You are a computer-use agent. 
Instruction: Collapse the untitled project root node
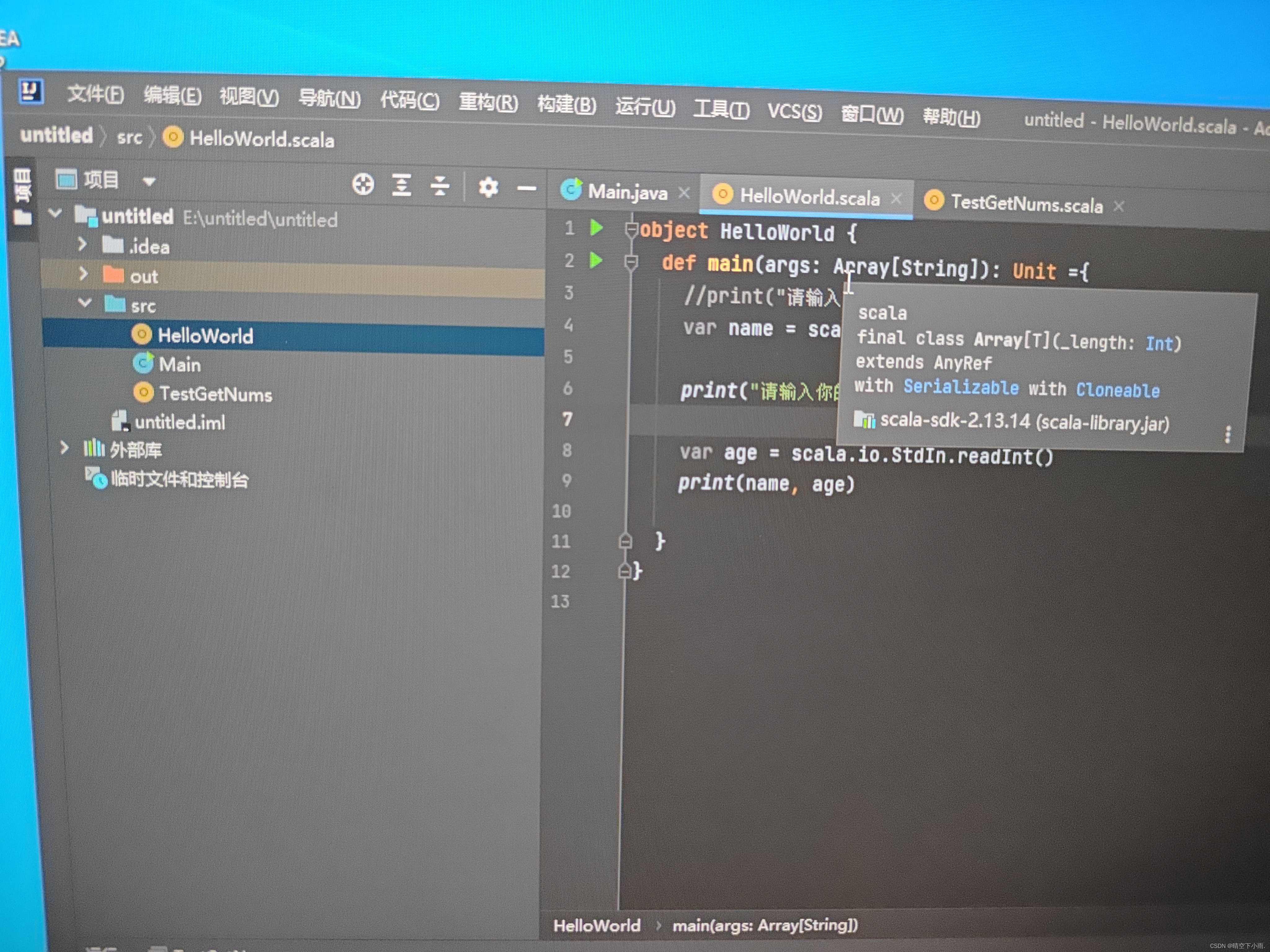tap(56, 214)
